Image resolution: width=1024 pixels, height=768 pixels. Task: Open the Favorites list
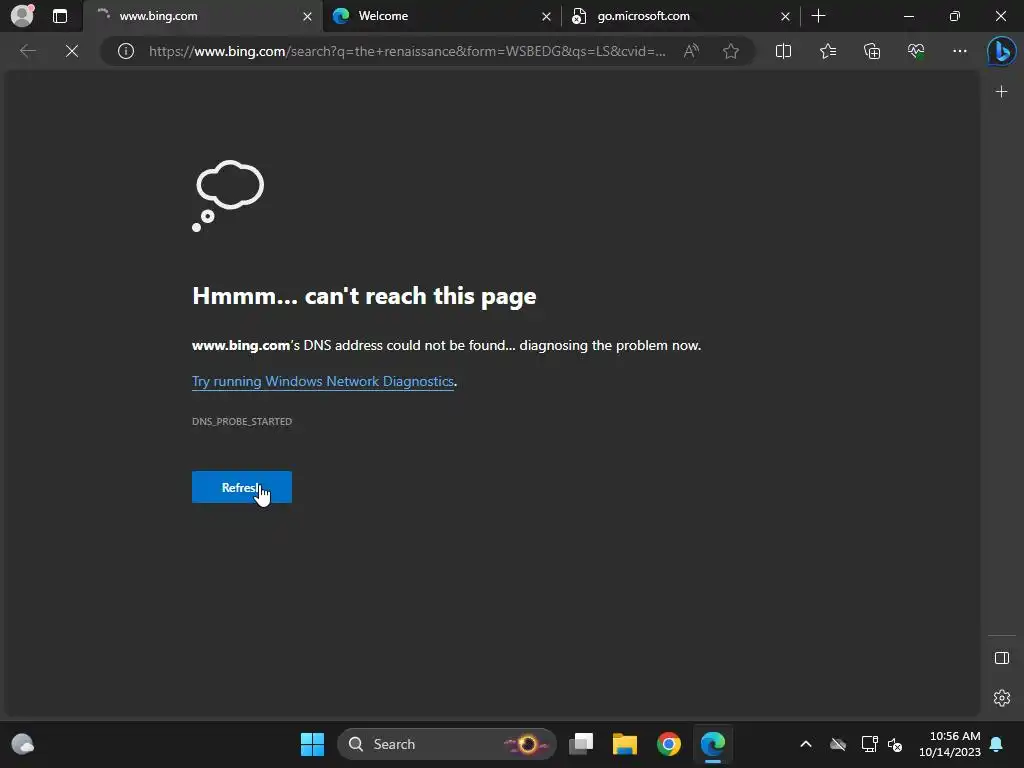[x=827, y=51]
